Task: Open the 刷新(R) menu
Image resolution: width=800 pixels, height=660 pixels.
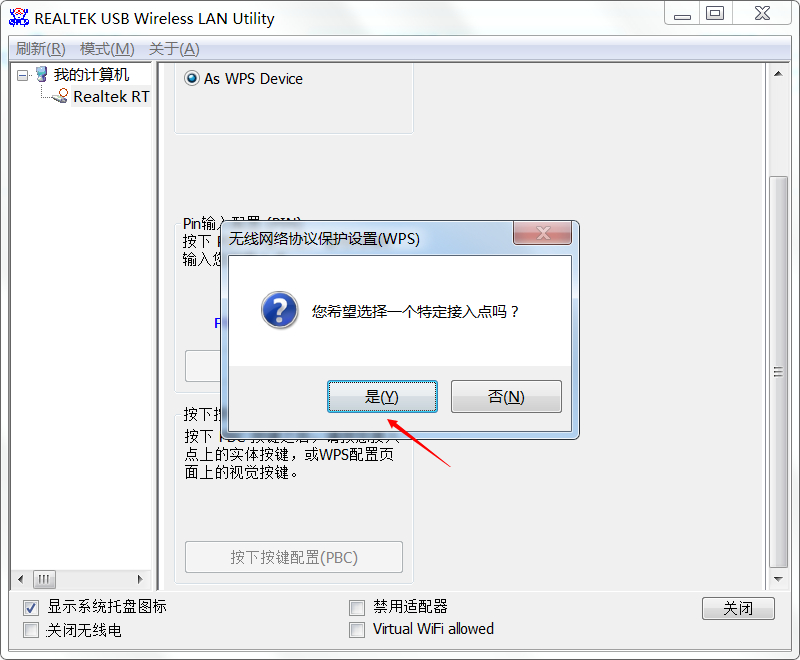Action: (40, 49)
